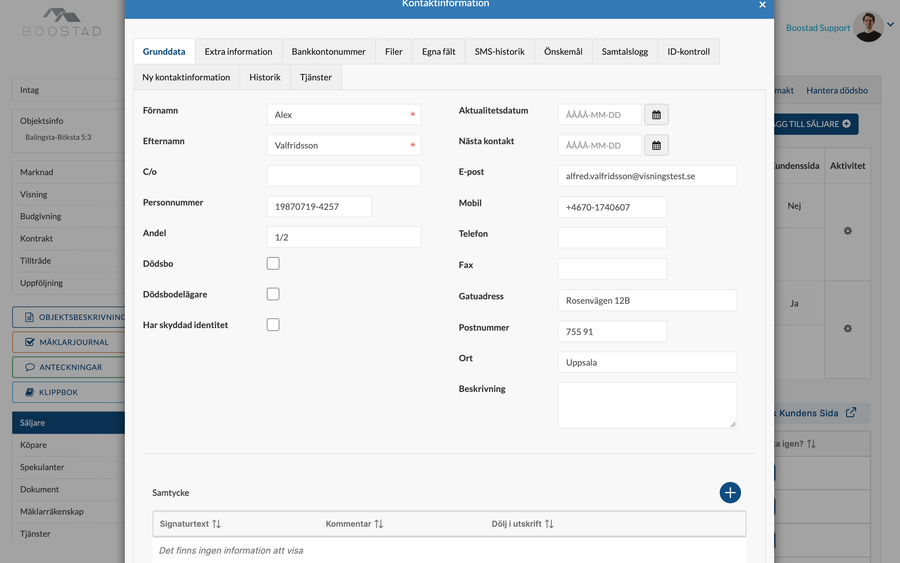Screen dimensions: 900x563
Task: Open the Klippbok button
Action: click(x=69, y=393)
